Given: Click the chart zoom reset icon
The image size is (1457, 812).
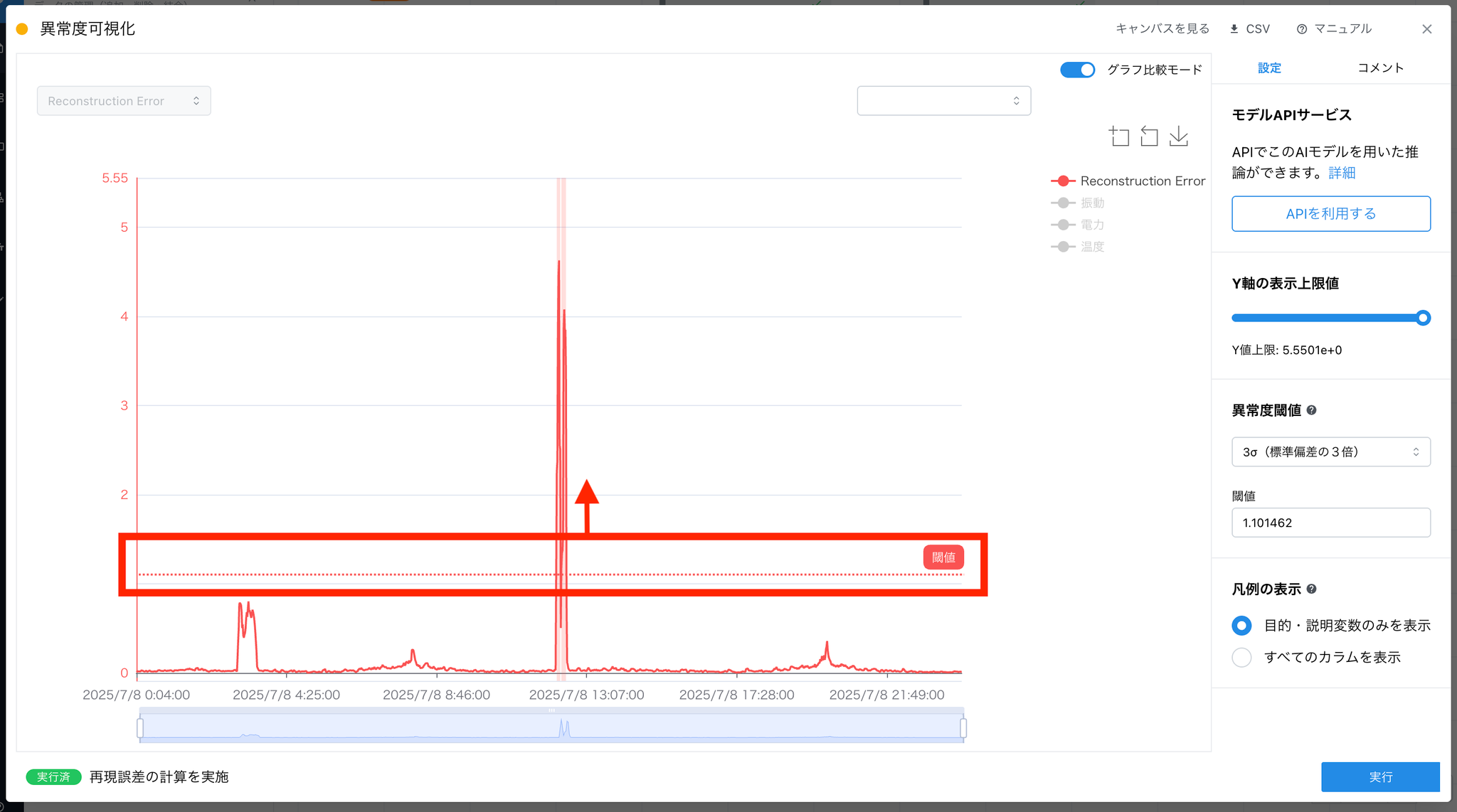Looking at the screenshot, I should click(x=1149, y=136).
